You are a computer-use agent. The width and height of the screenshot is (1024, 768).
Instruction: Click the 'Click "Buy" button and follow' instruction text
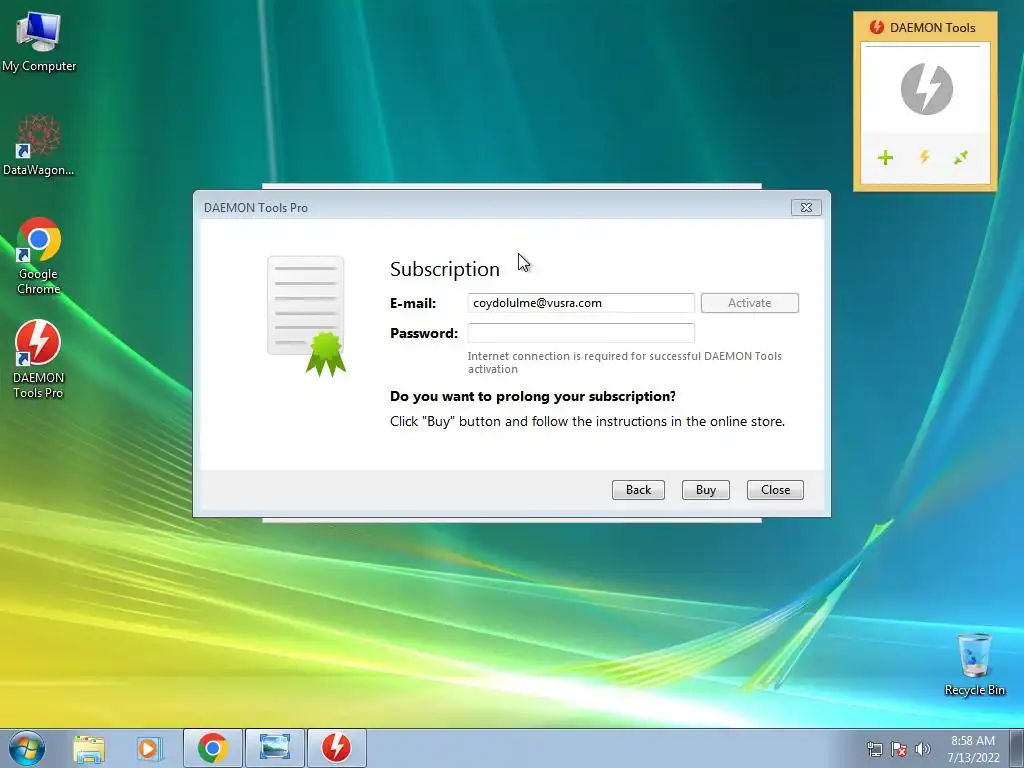click(x=587, y=421)
